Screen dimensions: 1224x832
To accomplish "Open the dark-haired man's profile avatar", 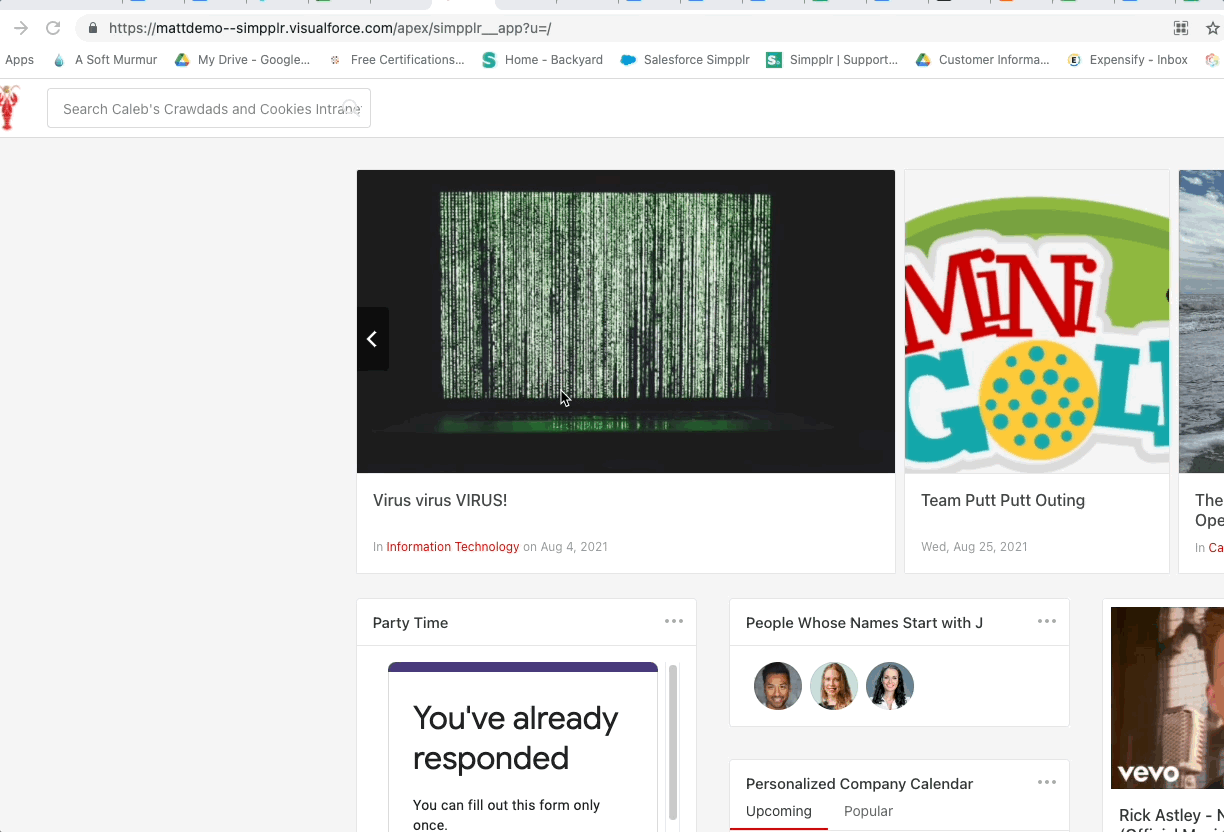I will pos(778,686).
